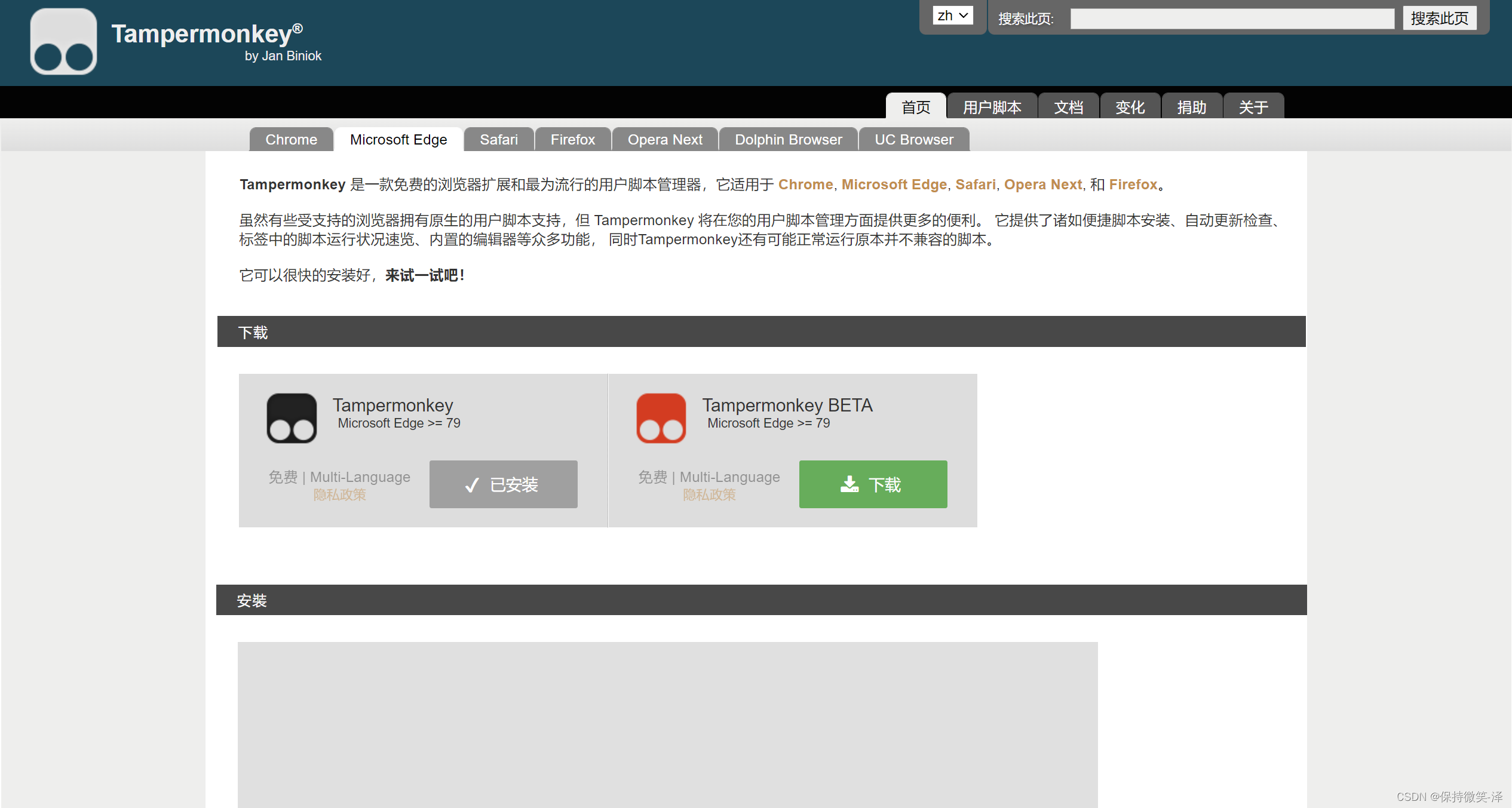Follow the Microsoft Edge link in the intro text
The width and height of the screenshot is (1512, 808).
(894, 185)
